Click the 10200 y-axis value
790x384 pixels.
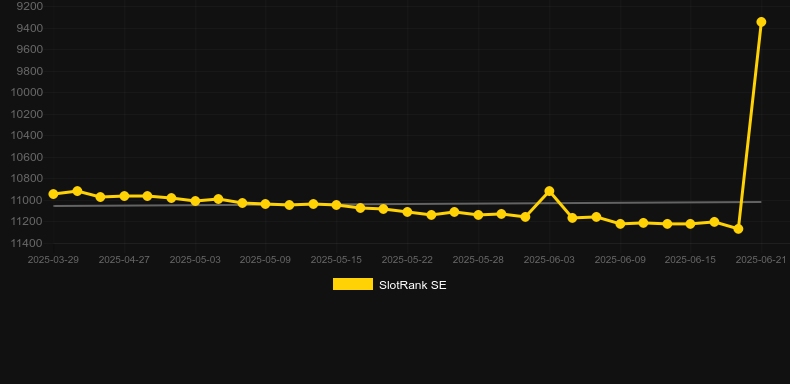coord(27,114)
